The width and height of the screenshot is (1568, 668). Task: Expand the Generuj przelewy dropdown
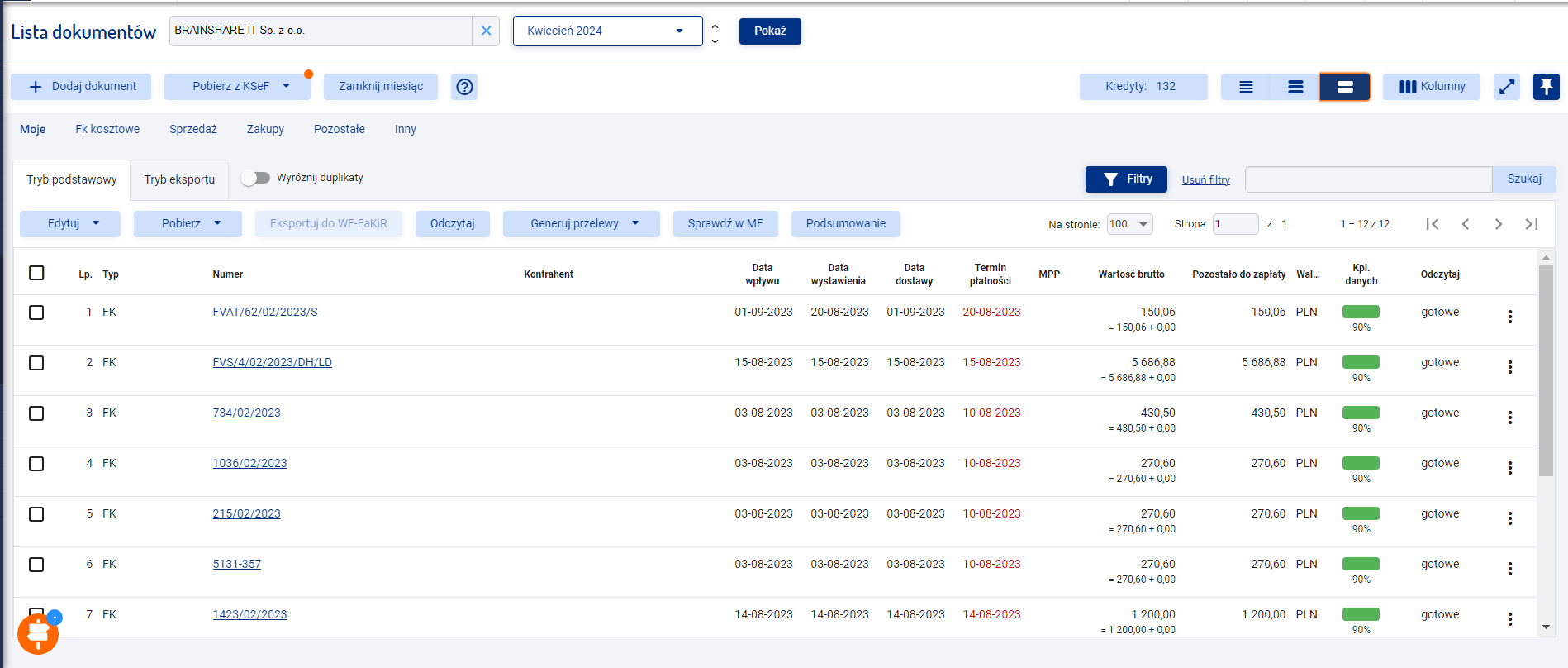(581, 223)
